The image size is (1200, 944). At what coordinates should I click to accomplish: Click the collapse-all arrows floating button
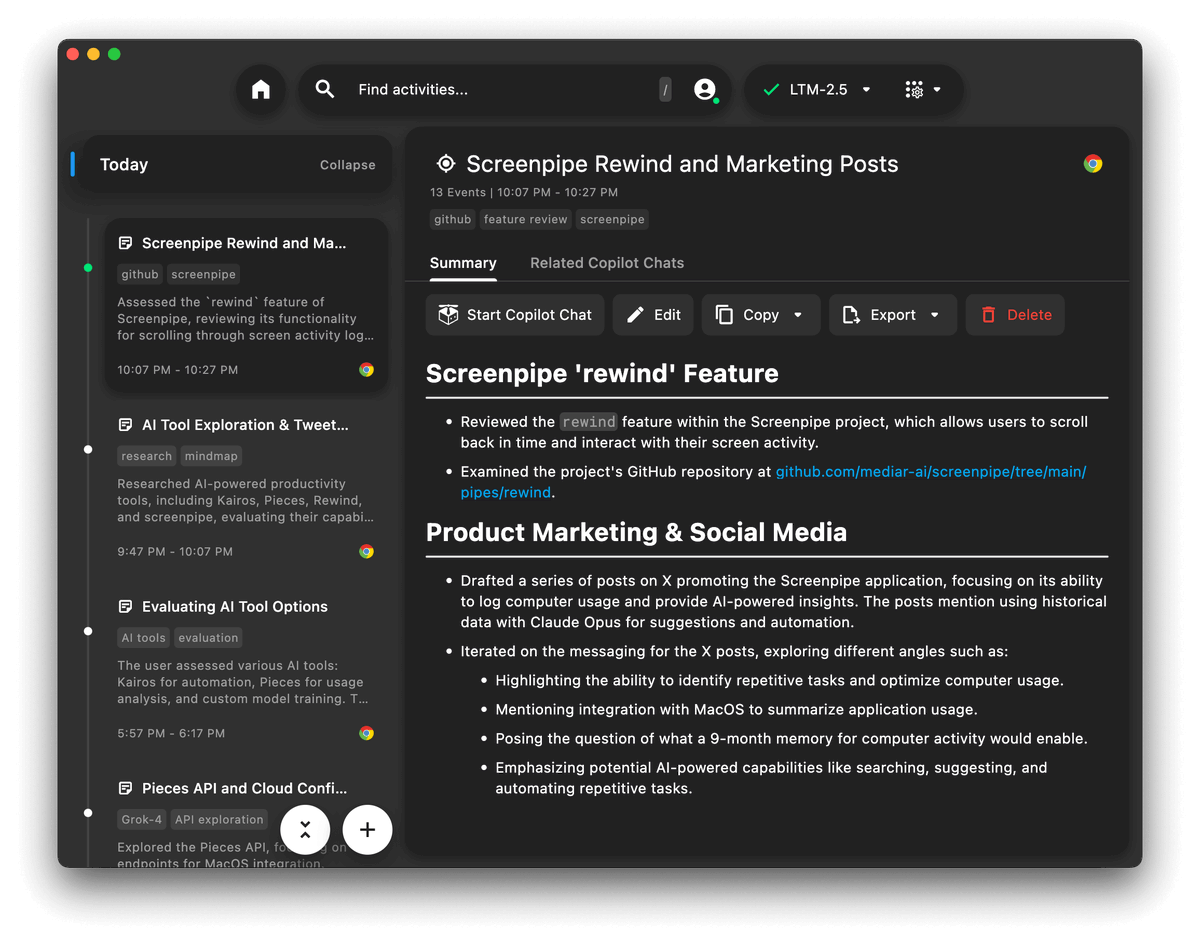pyautogui.click(x=305, y=829)
